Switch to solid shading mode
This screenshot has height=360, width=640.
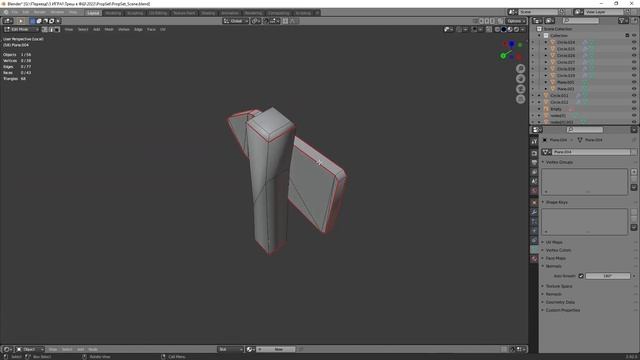click(504, 29)
